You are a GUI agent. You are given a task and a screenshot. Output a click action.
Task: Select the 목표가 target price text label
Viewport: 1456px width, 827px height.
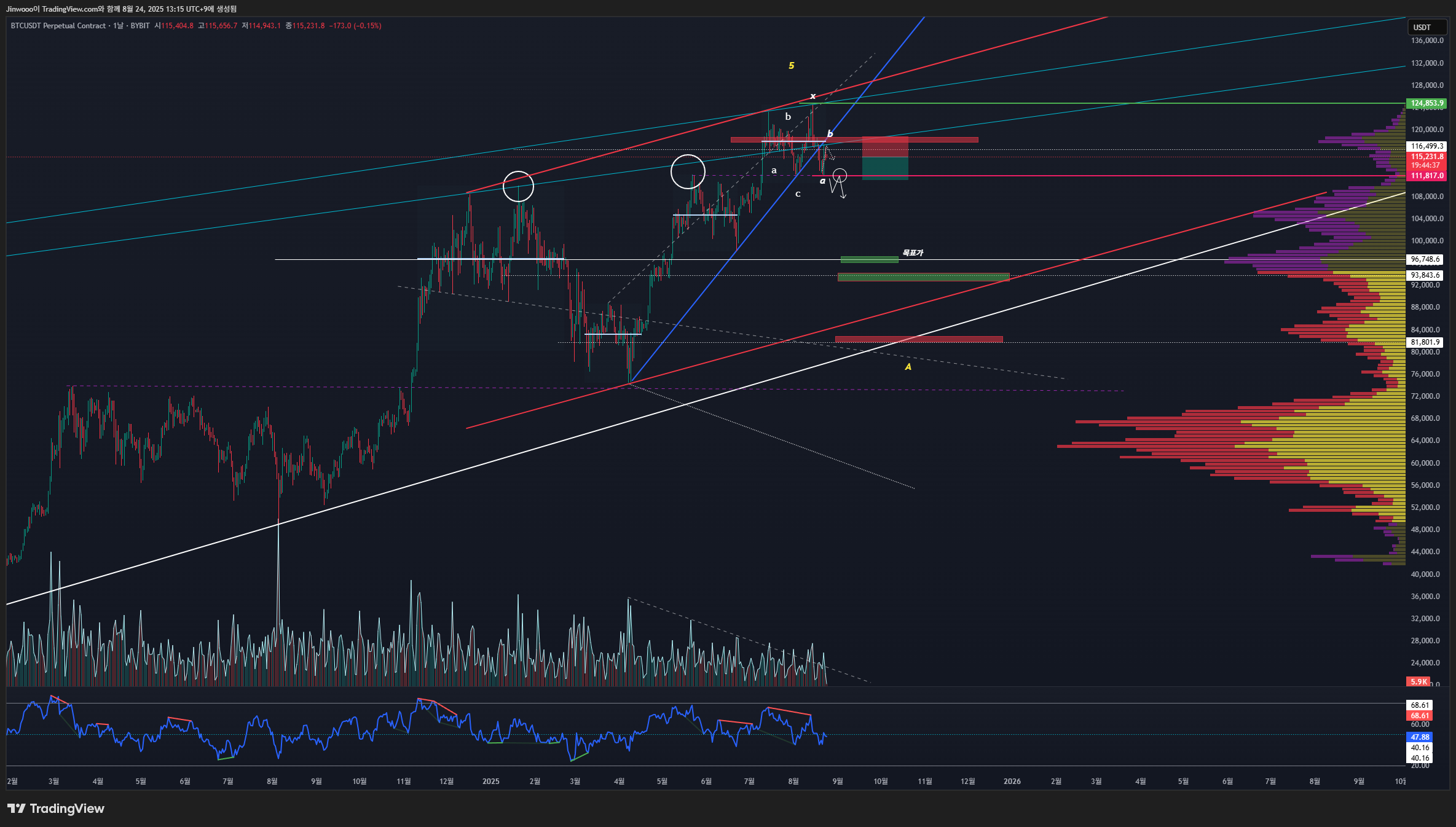point(913,253)
